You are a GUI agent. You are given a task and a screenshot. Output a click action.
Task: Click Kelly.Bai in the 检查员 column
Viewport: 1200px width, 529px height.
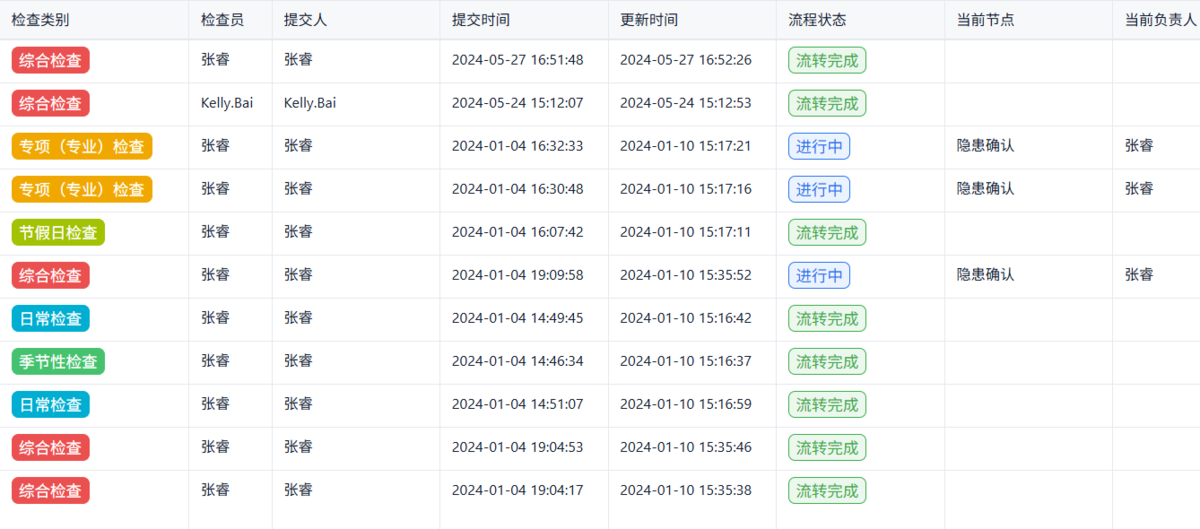coord(227,103)
